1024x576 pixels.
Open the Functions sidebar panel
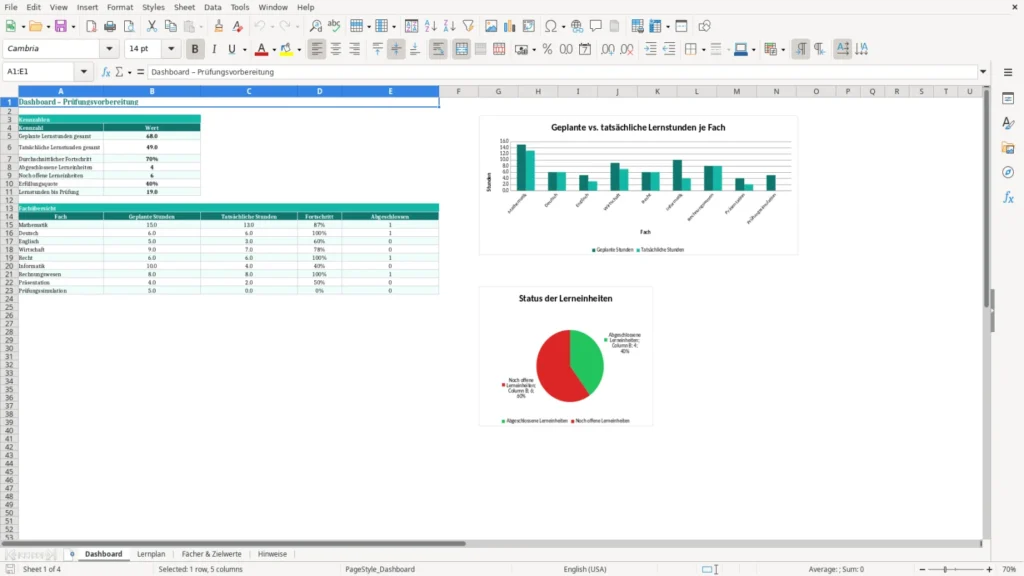point(1008,197)
